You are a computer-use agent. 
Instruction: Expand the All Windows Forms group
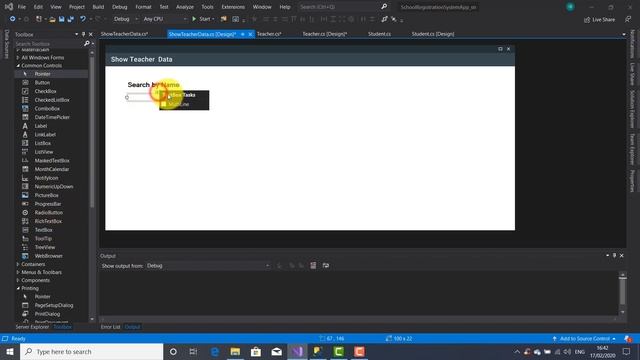[18, 58]
